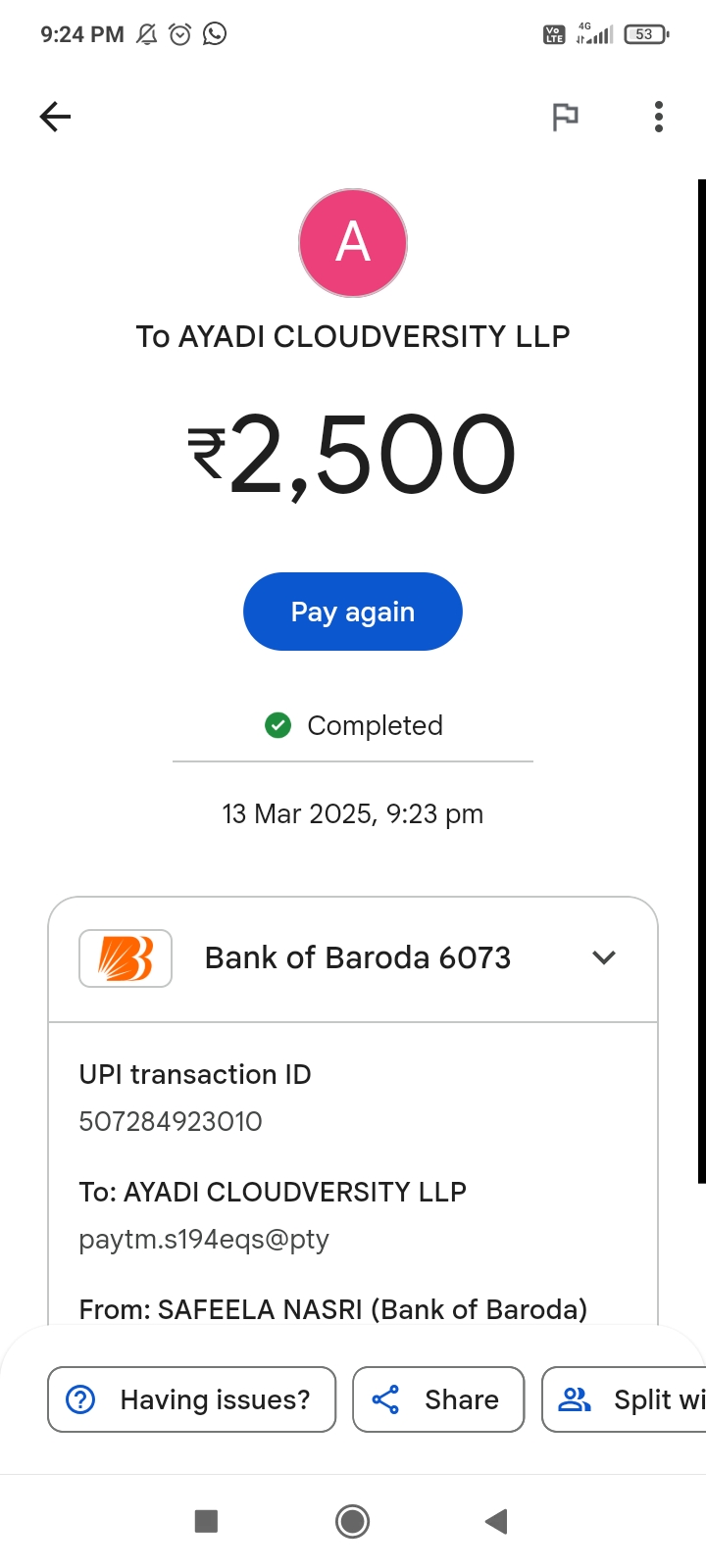Viewport: 706px width, 1568px height.
Task: Tap the paytm.s194eqs@pty UPI address
Action: (204, 1240)
